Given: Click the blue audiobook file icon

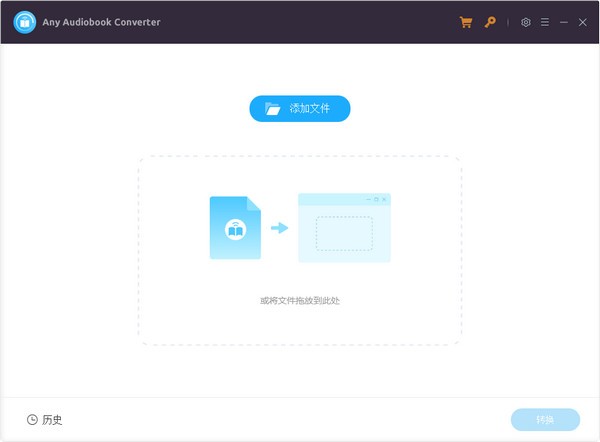Looking at the screenshot, I should [235, 228].
